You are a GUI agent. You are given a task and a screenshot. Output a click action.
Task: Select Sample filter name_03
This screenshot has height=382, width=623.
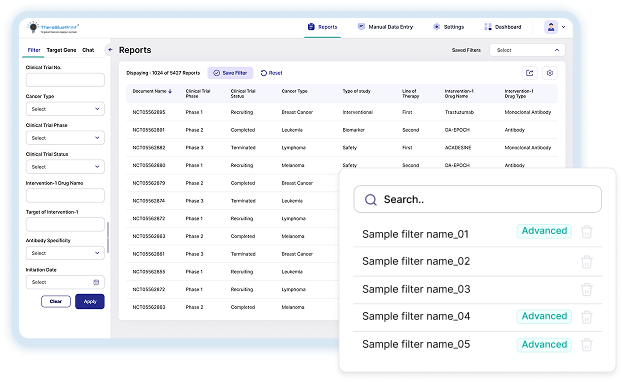(416, 289)
